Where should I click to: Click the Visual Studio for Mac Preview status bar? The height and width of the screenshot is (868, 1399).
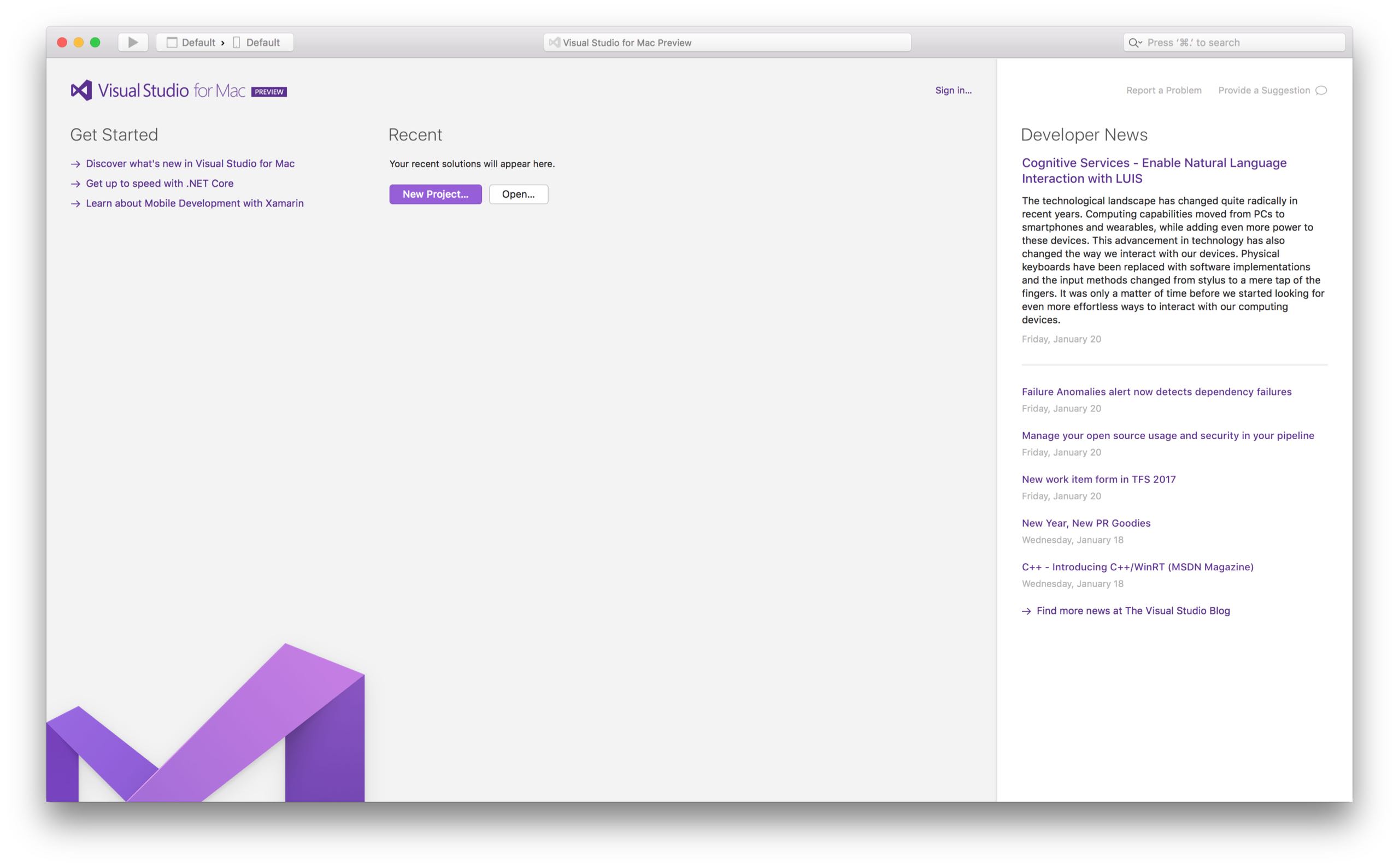point(727,43)
